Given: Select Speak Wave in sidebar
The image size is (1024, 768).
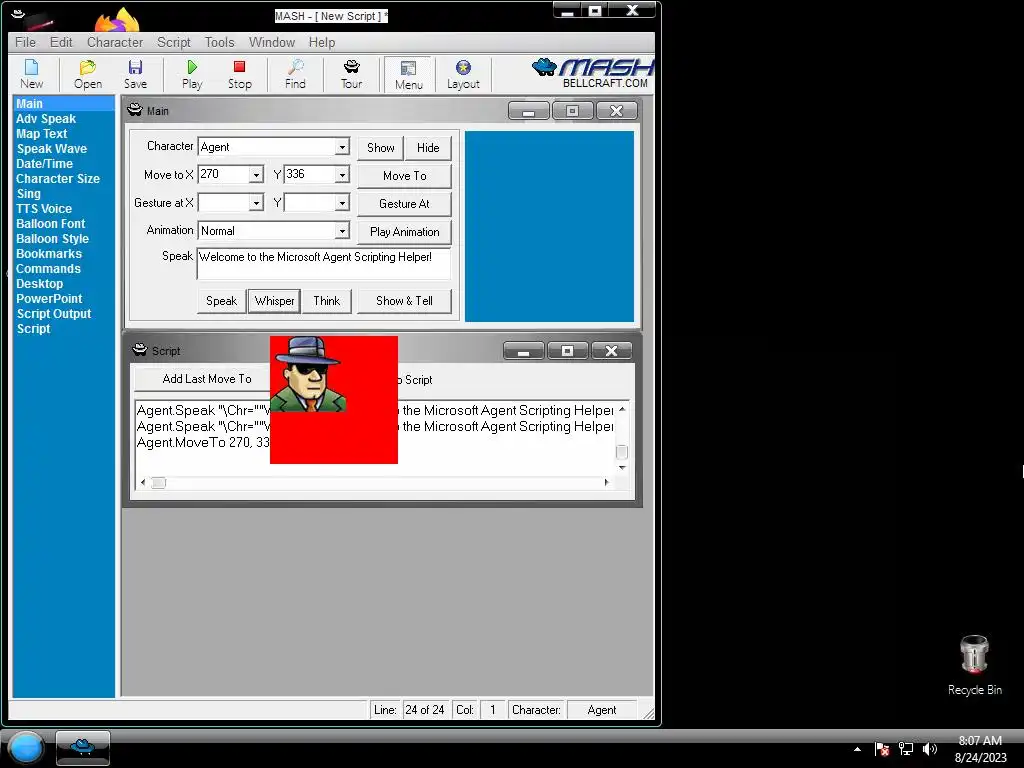Looking at the screenshot, I should coord(52,149).
